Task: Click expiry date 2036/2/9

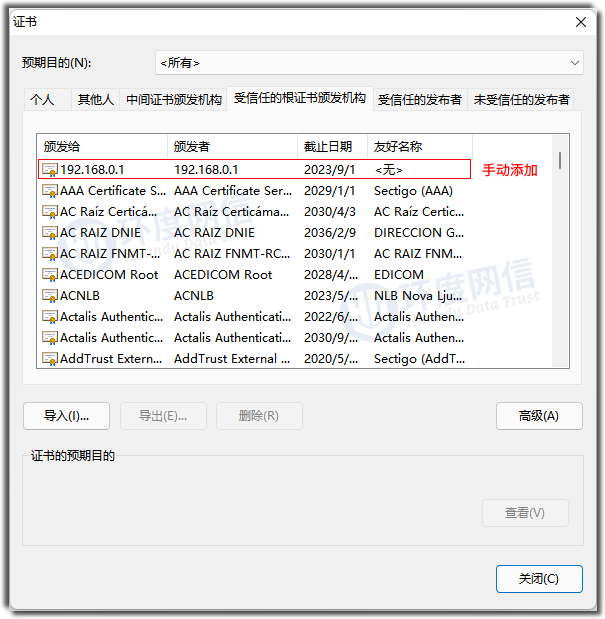Action: [330, 233]
